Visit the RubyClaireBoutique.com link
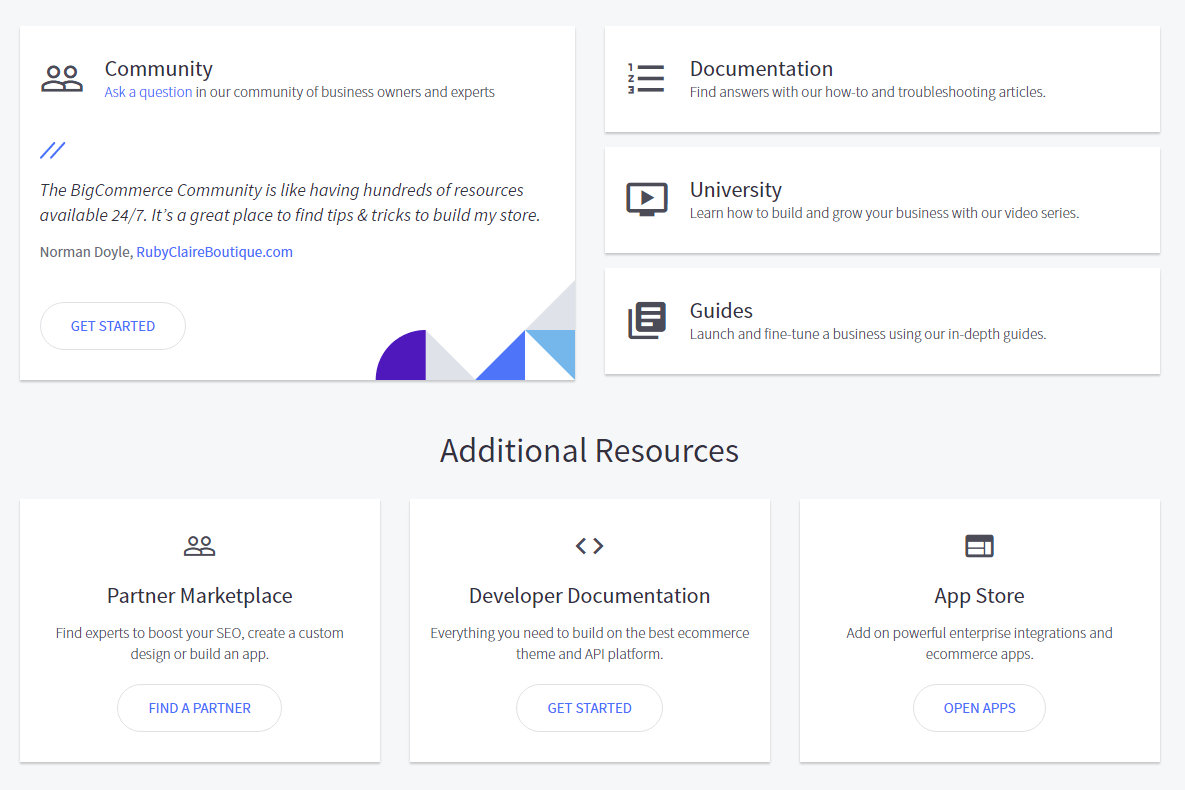Screen dimensions: 1185x790 pyautogui.click(x=214, y=252)
